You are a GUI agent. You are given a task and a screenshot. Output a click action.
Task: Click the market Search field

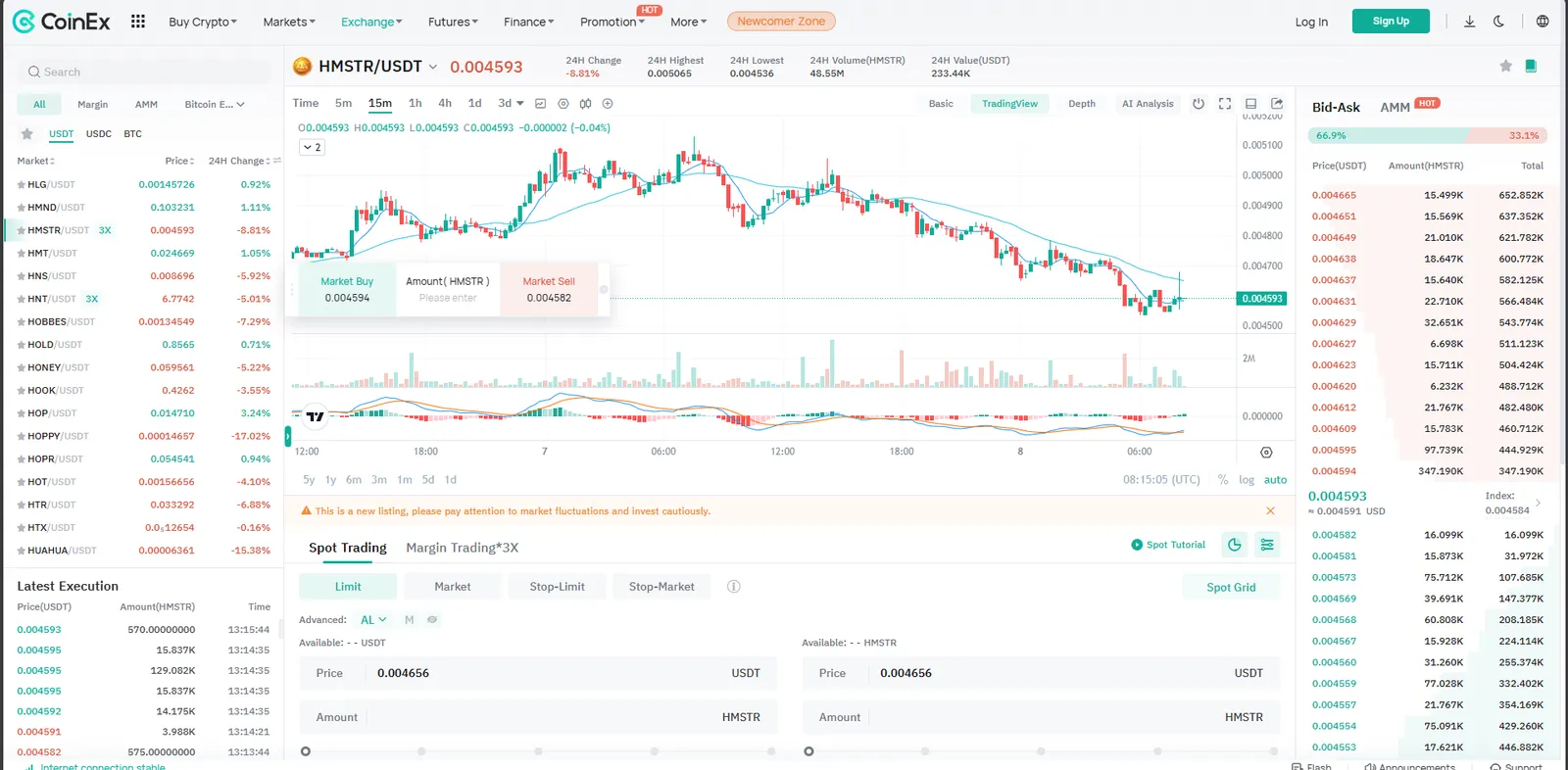(143, 72)
